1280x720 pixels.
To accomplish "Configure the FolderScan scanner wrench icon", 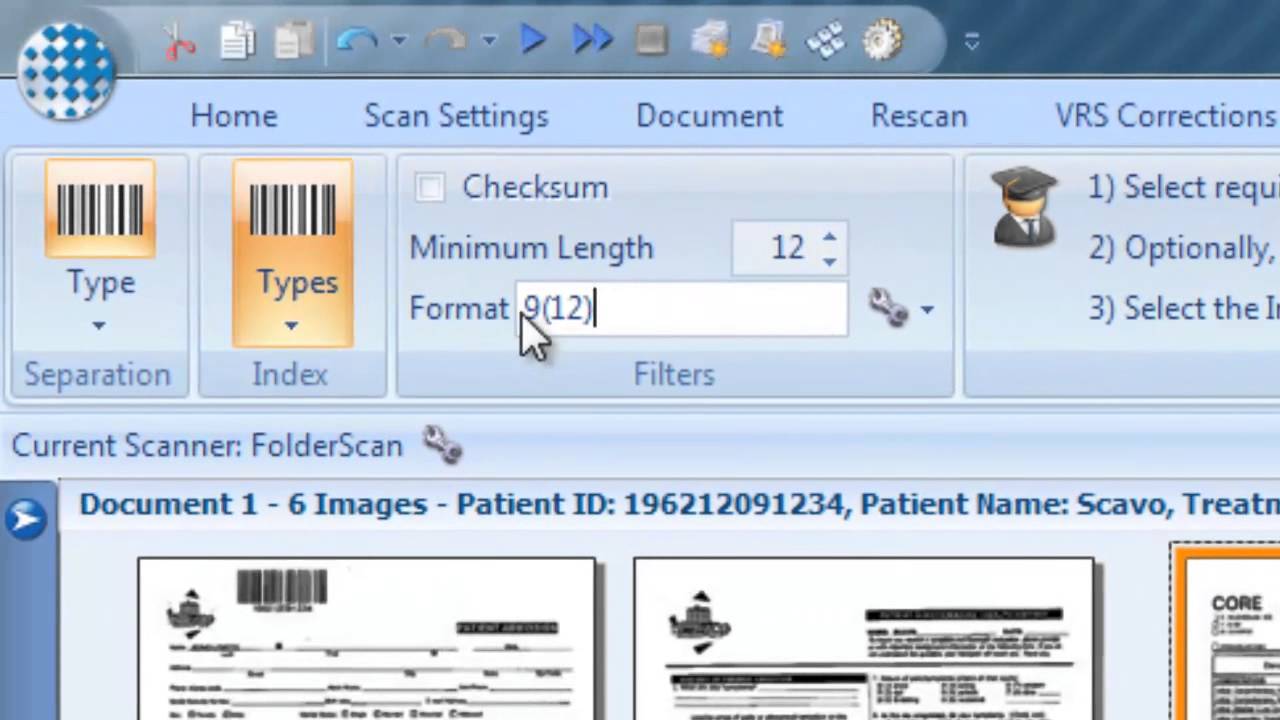I will point(442,444).
